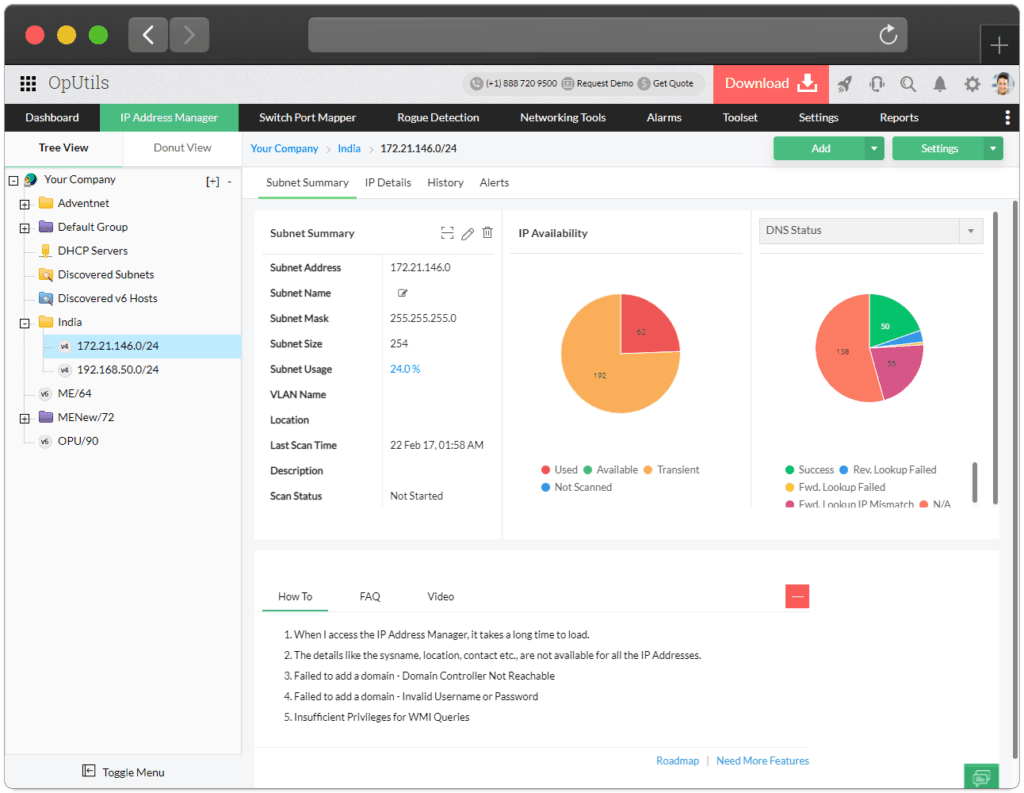Open the headset support icon
The image size is (1024, 793).
[x=876, y=84]
